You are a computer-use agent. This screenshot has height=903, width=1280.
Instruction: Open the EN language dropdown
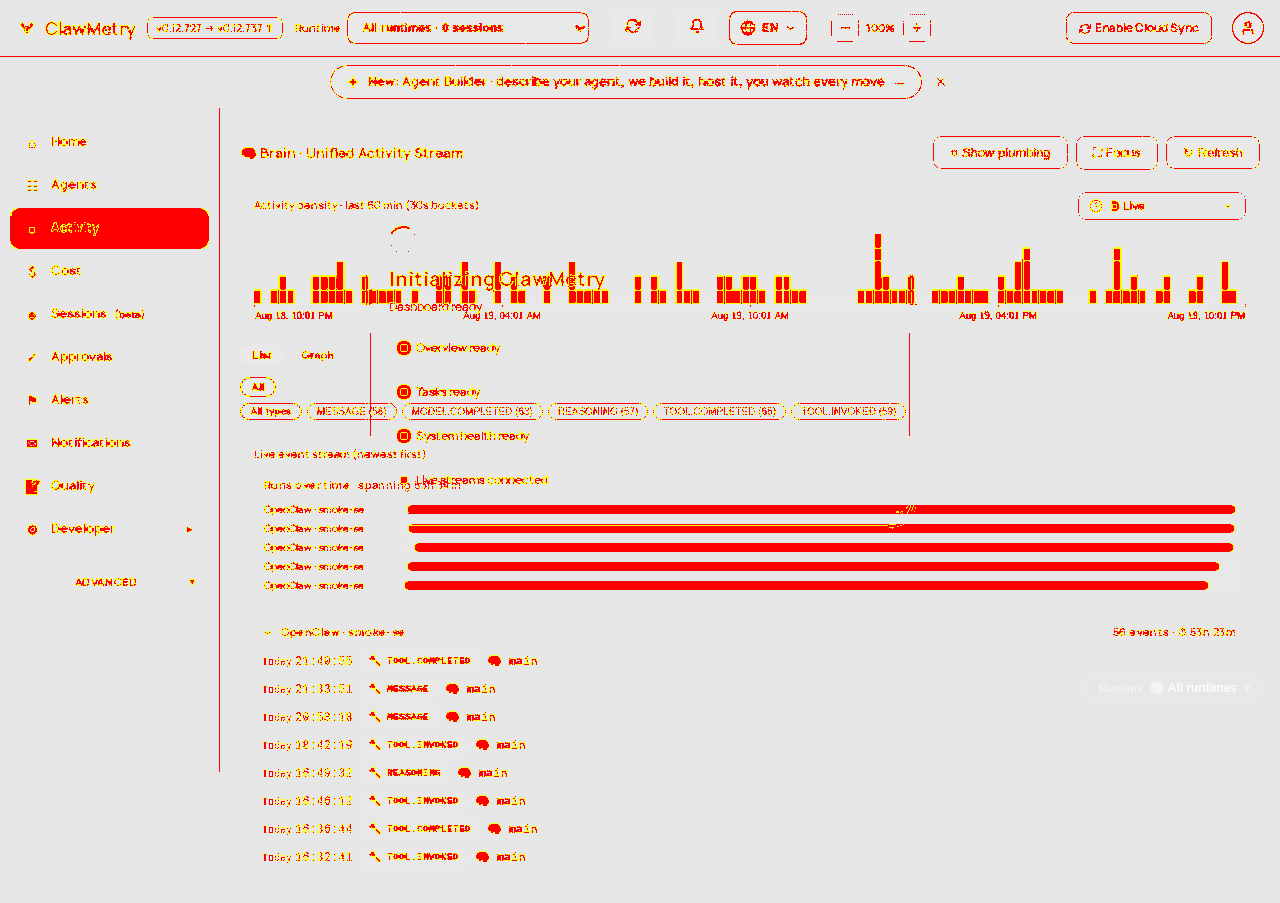[768, 28]
